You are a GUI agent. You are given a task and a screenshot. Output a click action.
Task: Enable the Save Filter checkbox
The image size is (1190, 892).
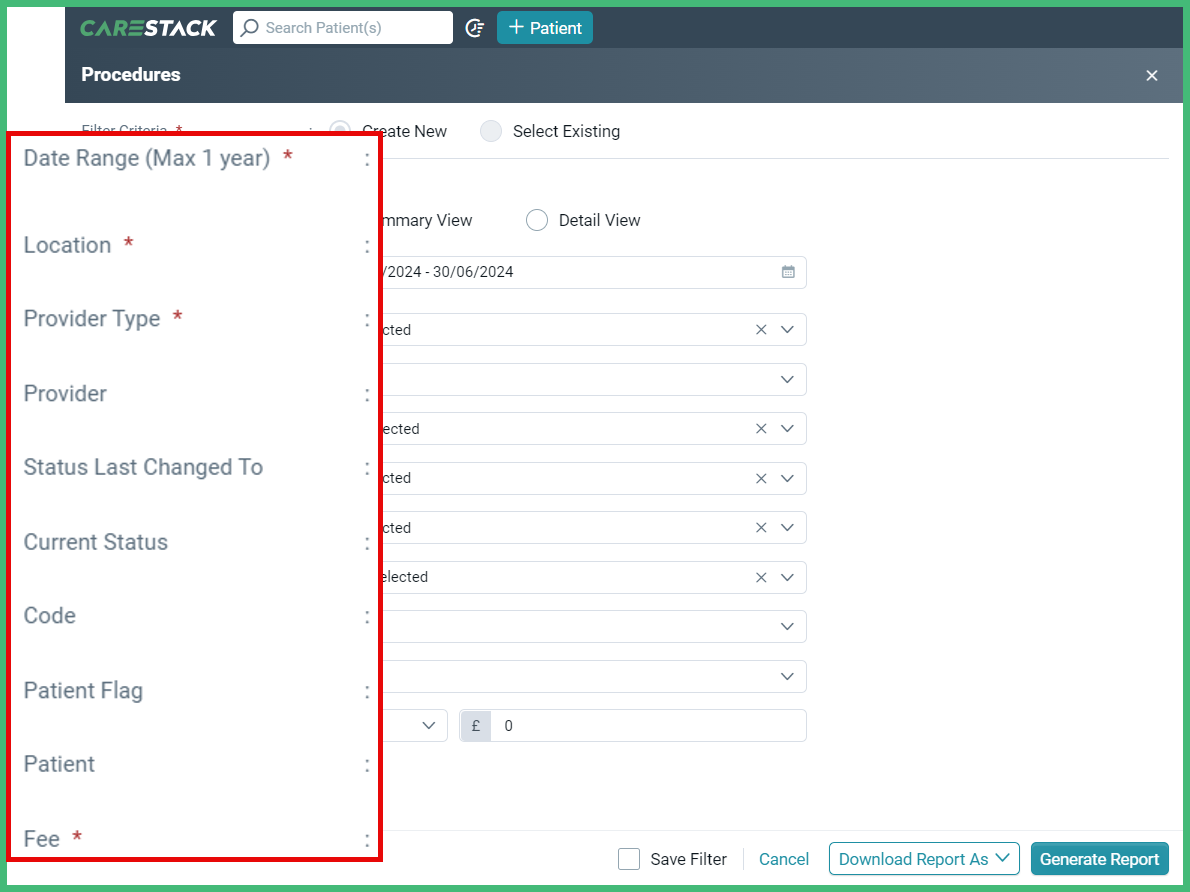click(629, 859)
